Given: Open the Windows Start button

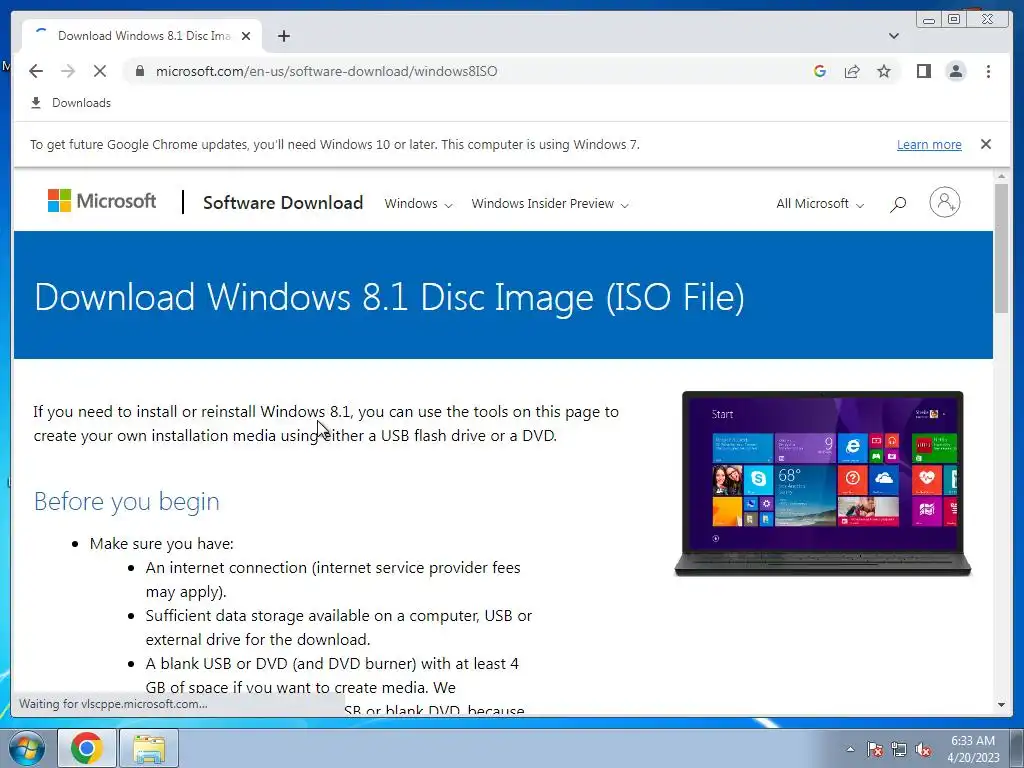Looking at the screenshot, I should pyautogui.click(x=26, y=748).
